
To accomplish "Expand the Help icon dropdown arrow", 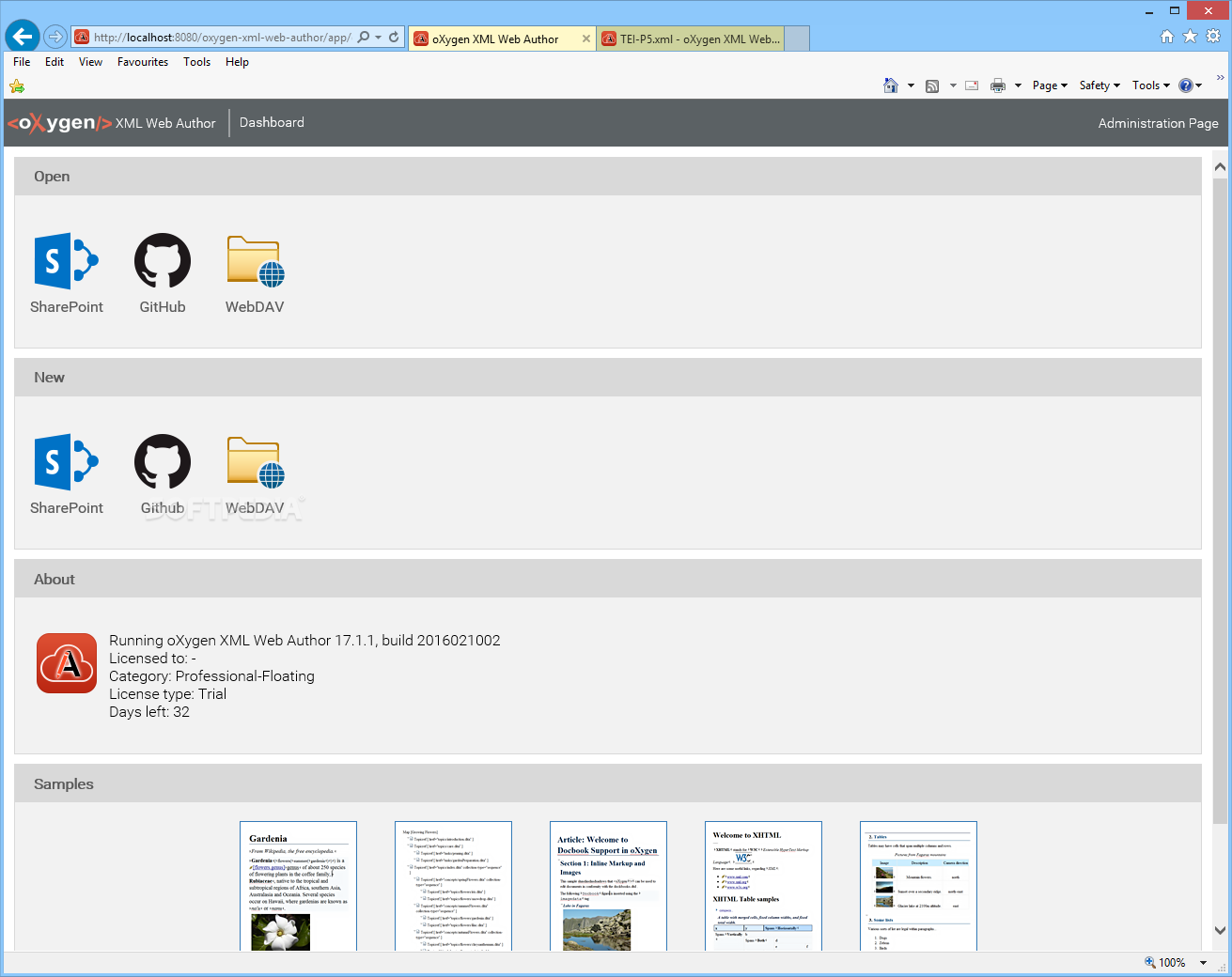I will pyautogui.click(x=1199, y=85).
